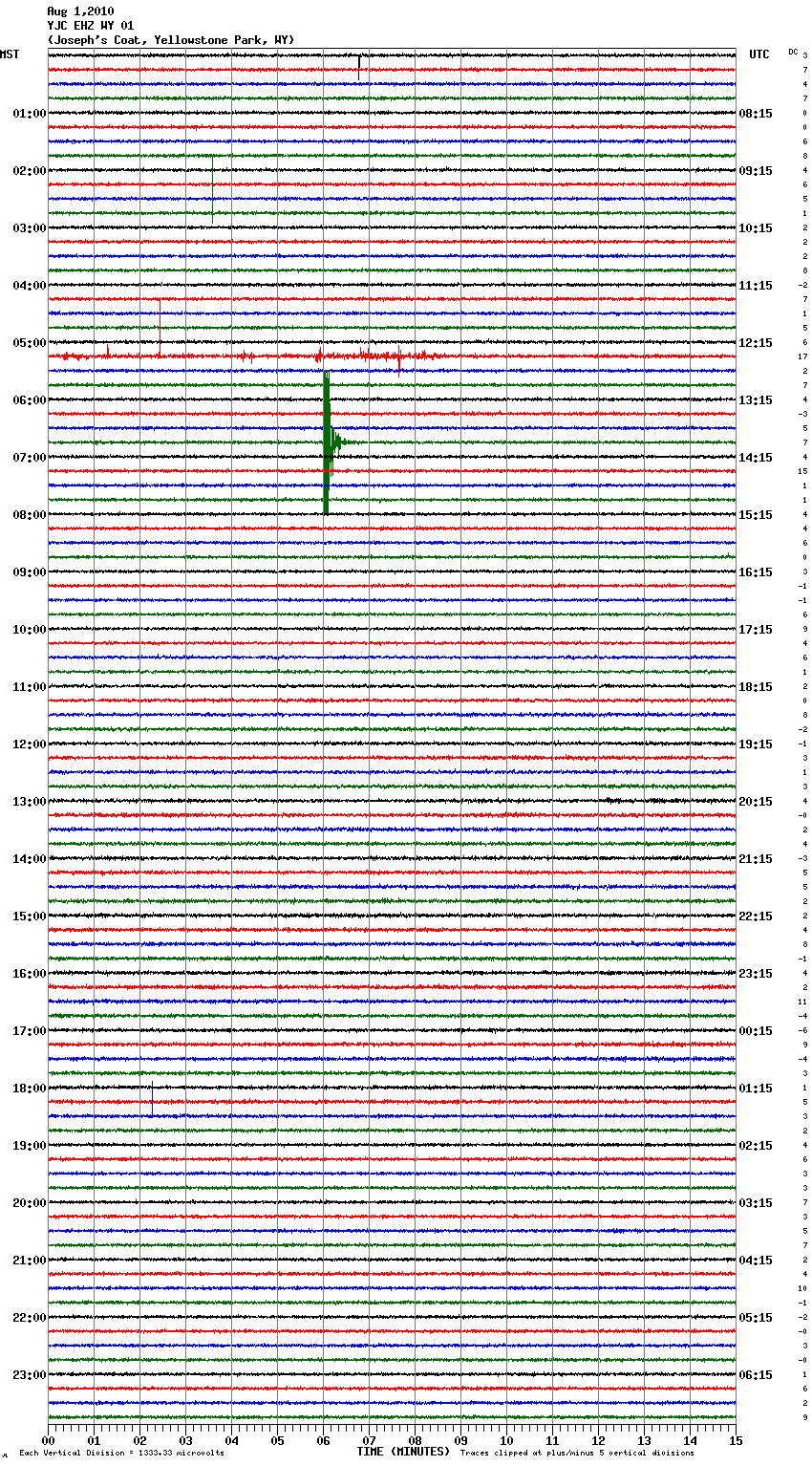Click the 16:15 UTC time label
The image size is (812, 1466).
[x=756, y=572]
